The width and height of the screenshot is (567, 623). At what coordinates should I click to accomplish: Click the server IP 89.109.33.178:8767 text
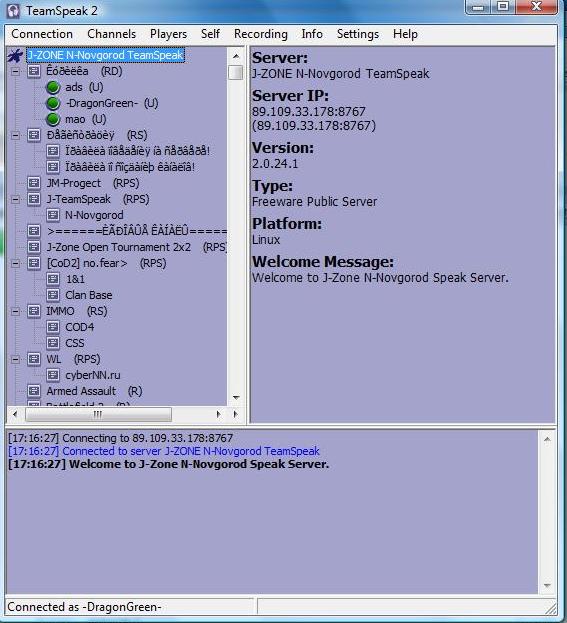click(308, 112)
